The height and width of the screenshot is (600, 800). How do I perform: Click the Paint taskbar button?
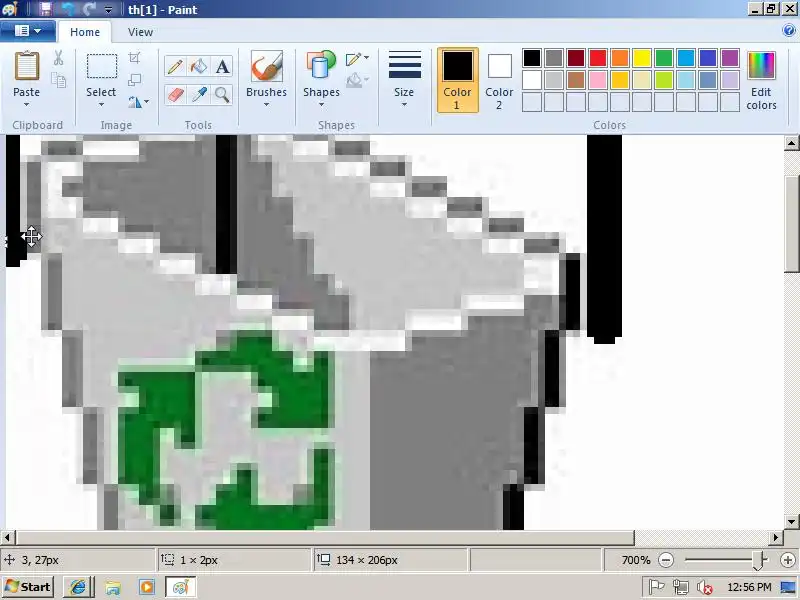pyautogui.click(x=181, y=587)
